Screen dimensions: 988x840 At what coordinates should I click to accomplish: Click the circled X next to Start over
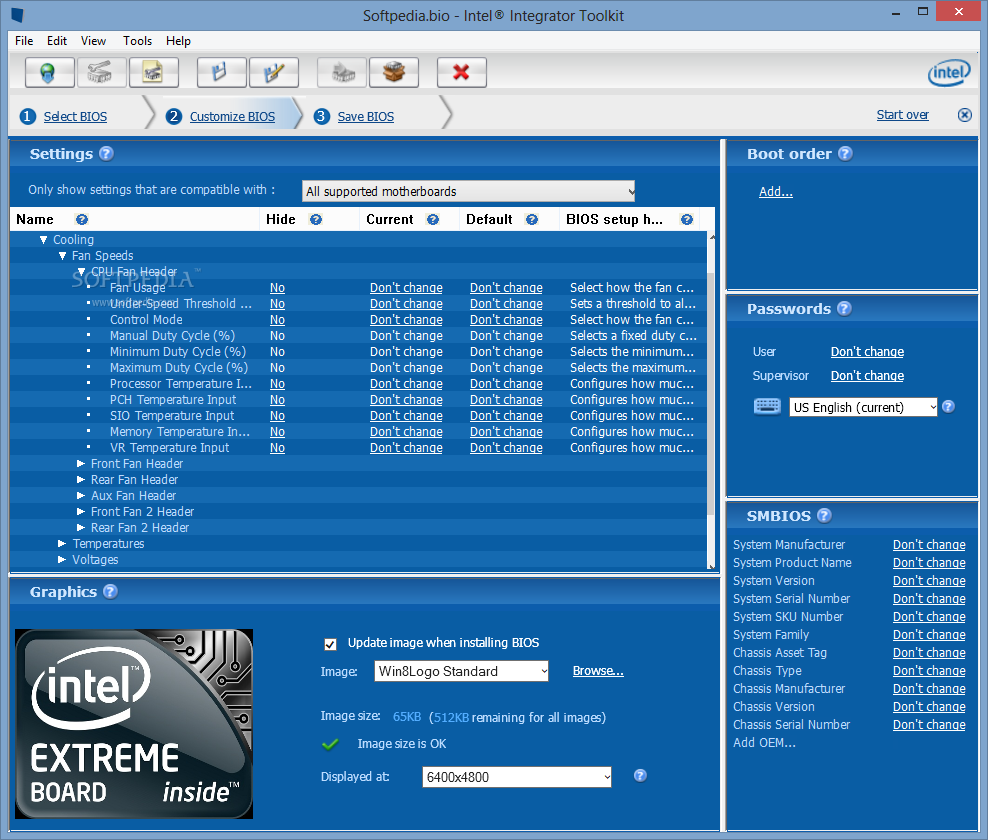point(964,115)
